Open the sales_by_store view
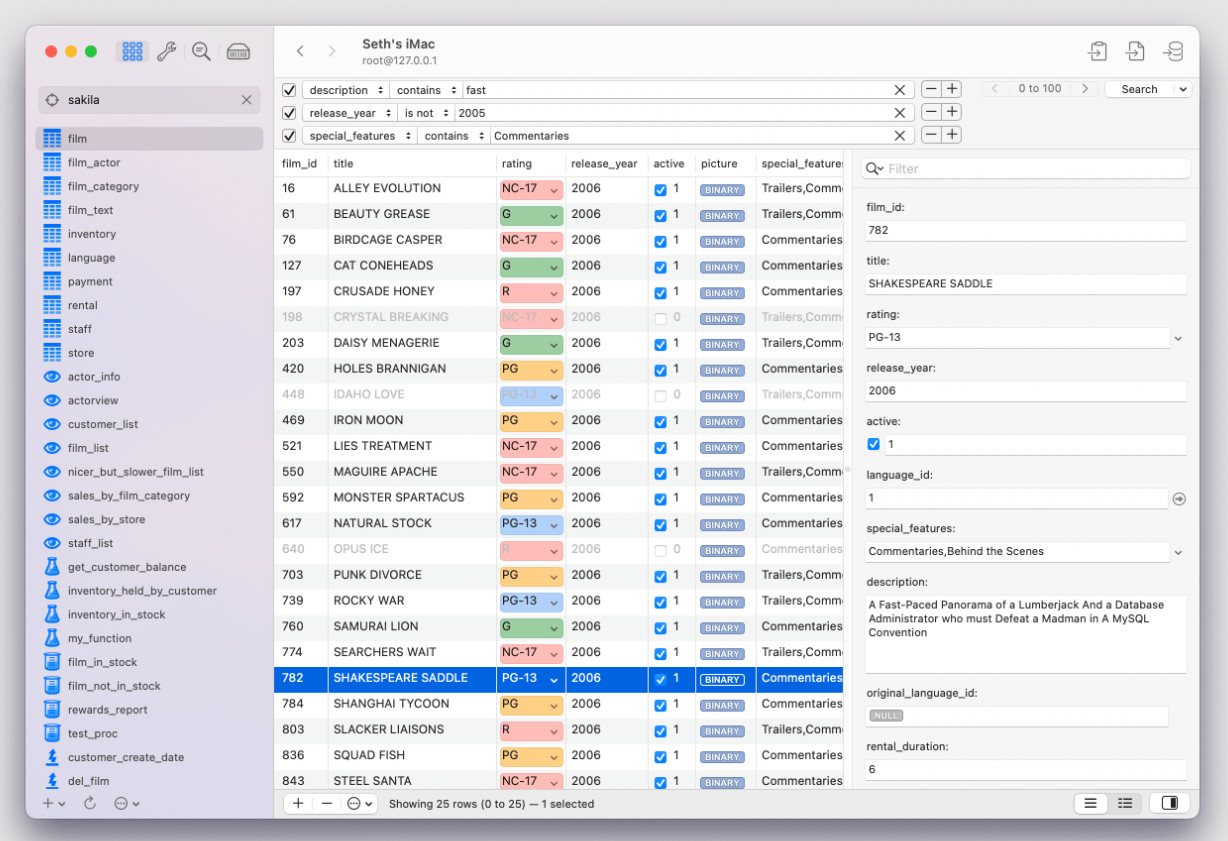Image resolution: width=1228 pixels, height=841 pixels. pyautogui.click(x=106, y=519)
